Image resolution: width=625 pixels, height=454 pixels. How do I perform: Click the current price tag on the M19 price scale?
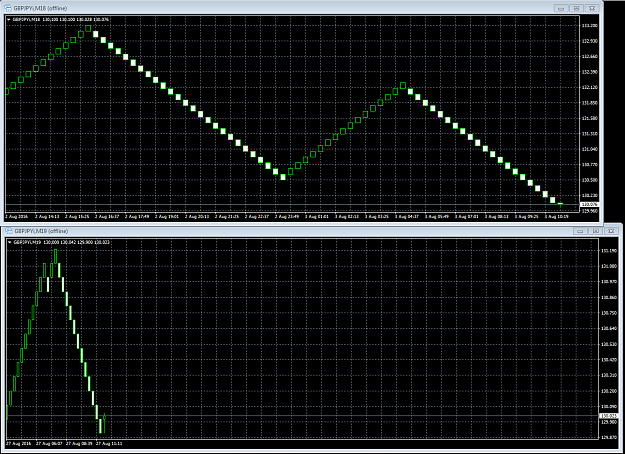(x=608, y=416)
